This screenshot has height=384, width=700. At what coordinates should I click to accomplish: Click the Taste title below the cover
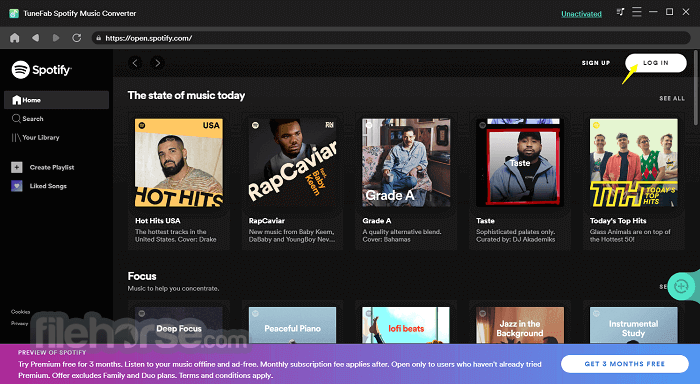point(485,221)
